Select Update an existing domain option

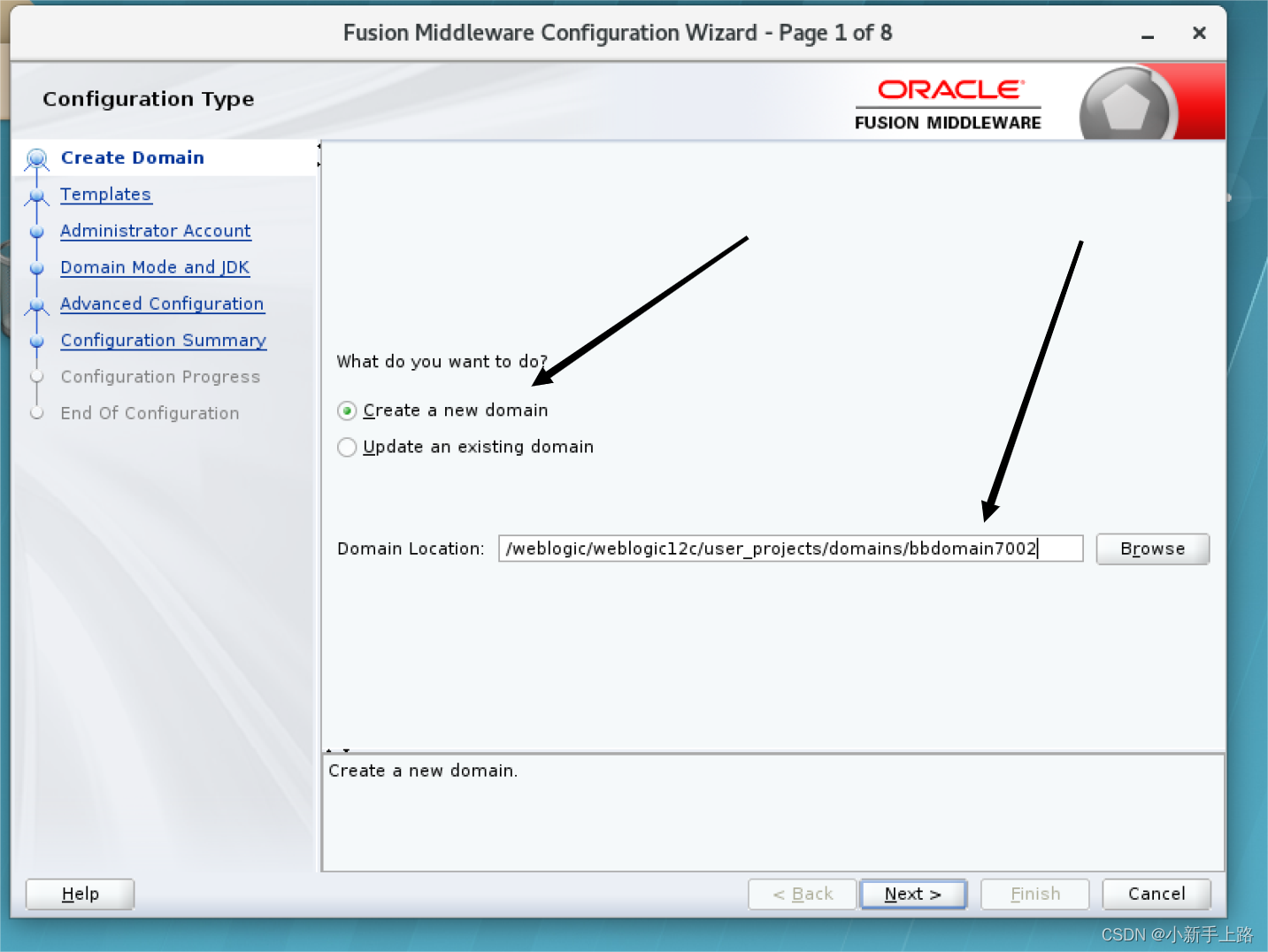[347, 448]
